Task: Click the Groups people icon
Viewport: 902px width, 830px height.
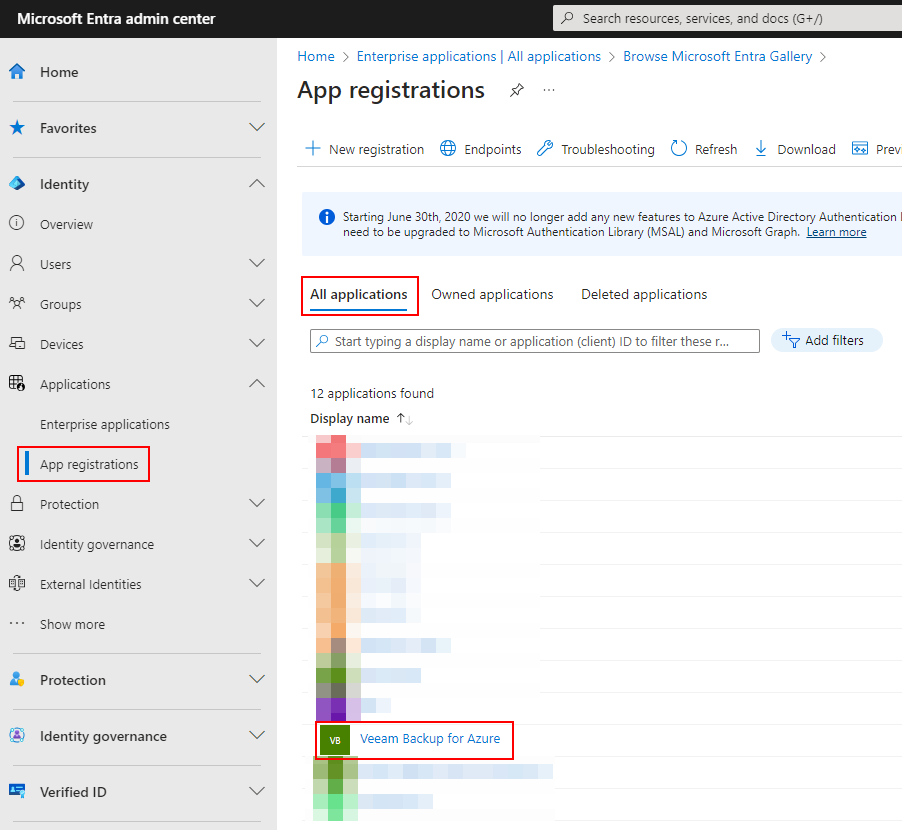Action: (17, 303)
